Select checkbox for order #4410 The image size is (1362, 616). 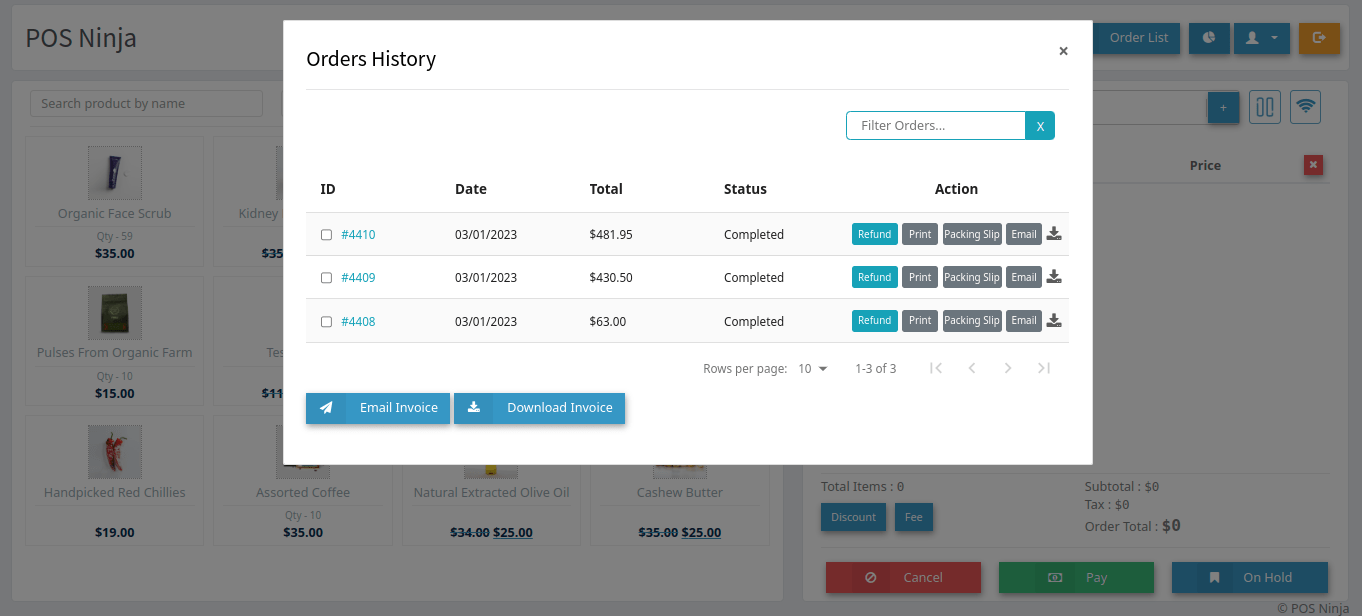point(326,235)
